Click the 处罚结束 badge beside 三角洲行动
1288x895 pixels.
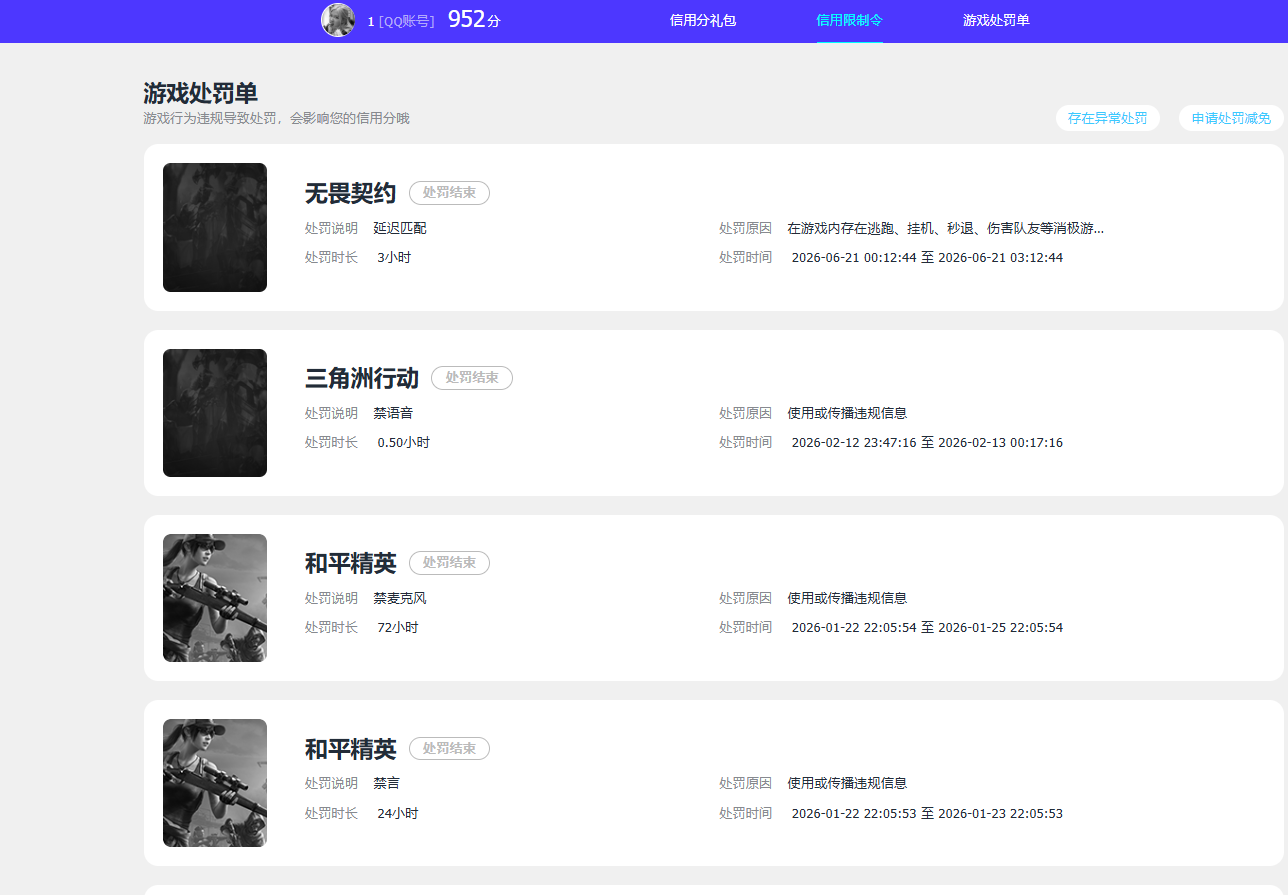(x=472, y=378)
